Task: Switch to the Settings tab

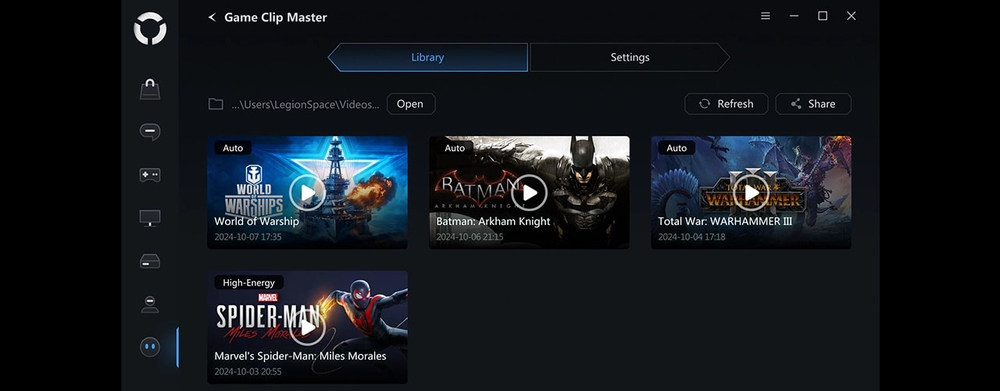Action: click(x=629, y=57)
